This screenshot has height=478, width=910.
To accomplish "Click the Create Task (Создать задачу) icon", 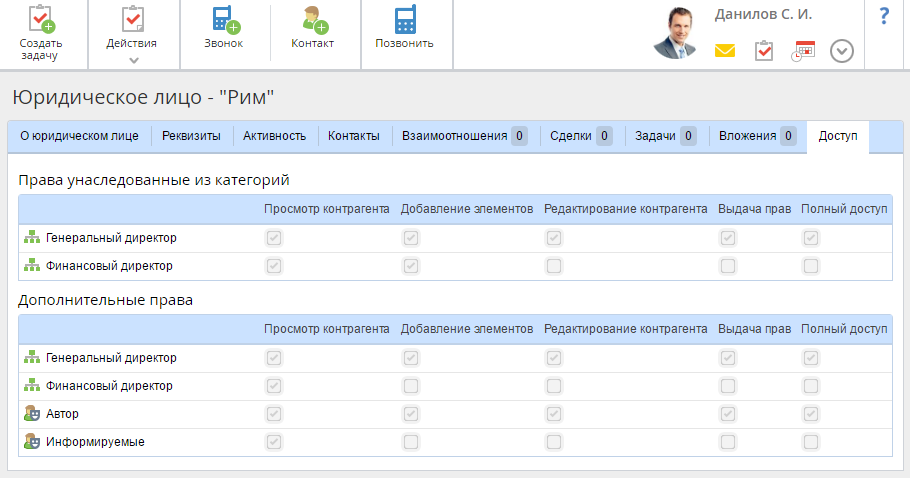I will coord(41,21).
